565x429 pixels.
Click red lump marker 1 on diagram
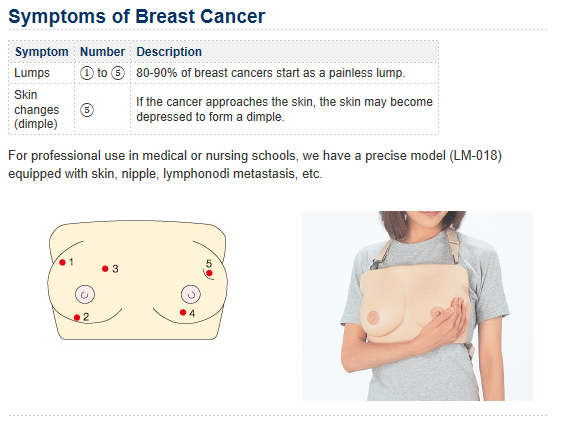pos(62,262)
